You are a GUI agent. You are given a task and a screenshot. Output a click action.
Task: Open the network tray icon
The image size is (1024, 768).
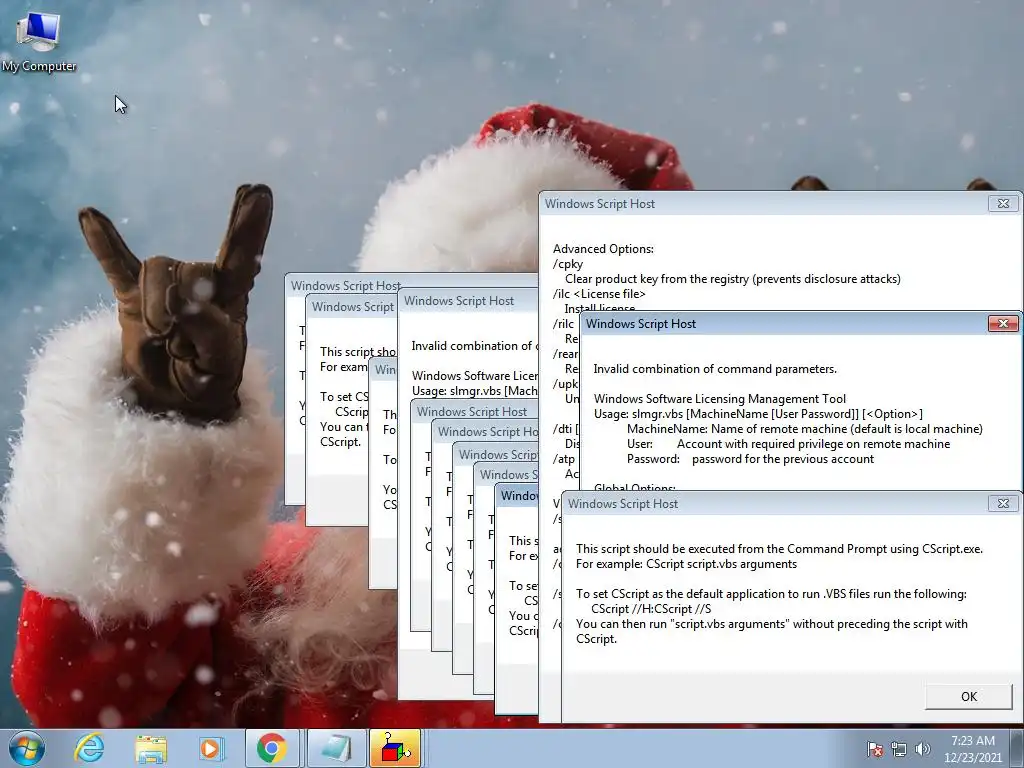pyautogui.click(x=899, y=749)
